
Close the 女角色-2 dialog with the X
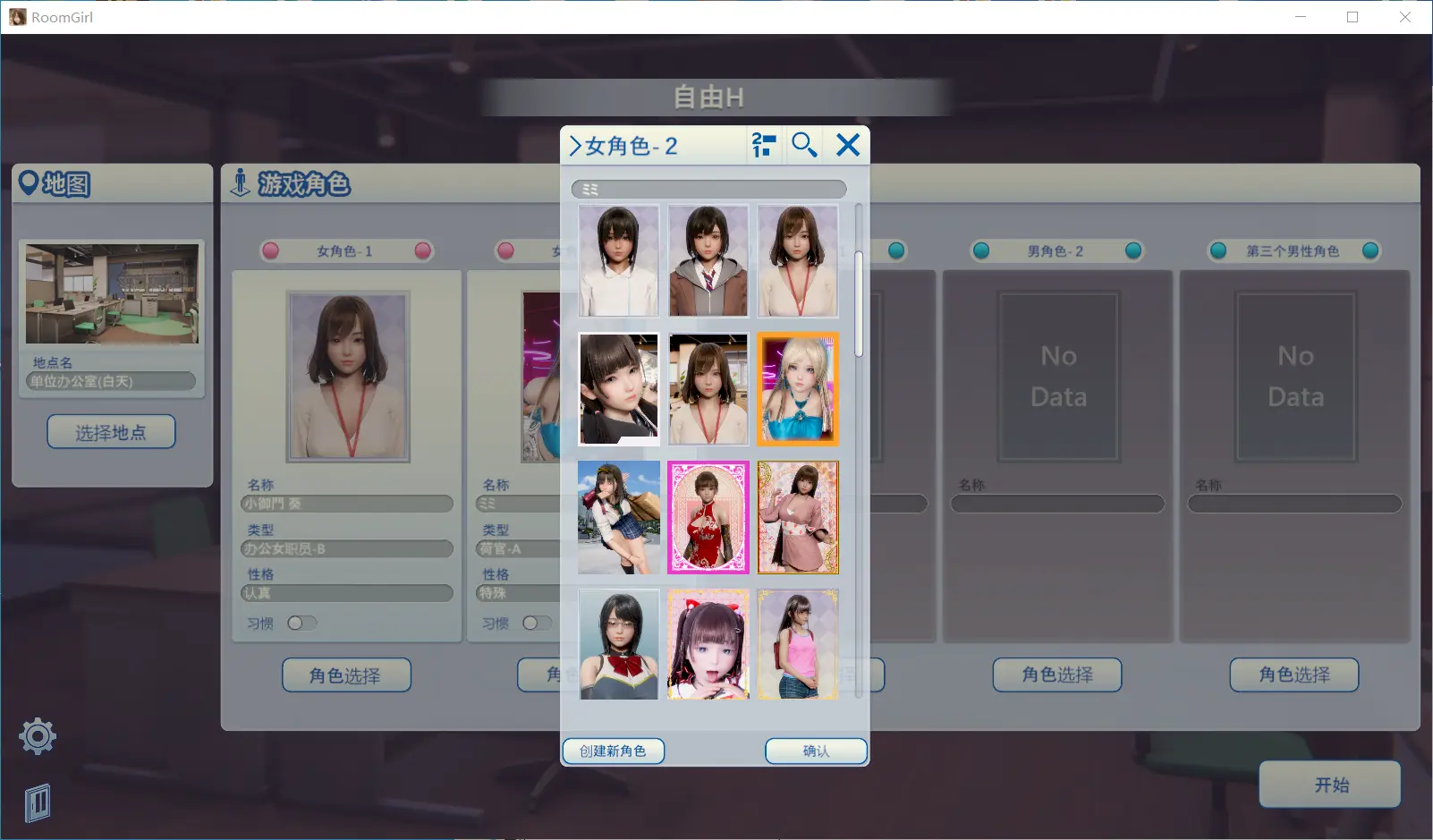(847, 144)
